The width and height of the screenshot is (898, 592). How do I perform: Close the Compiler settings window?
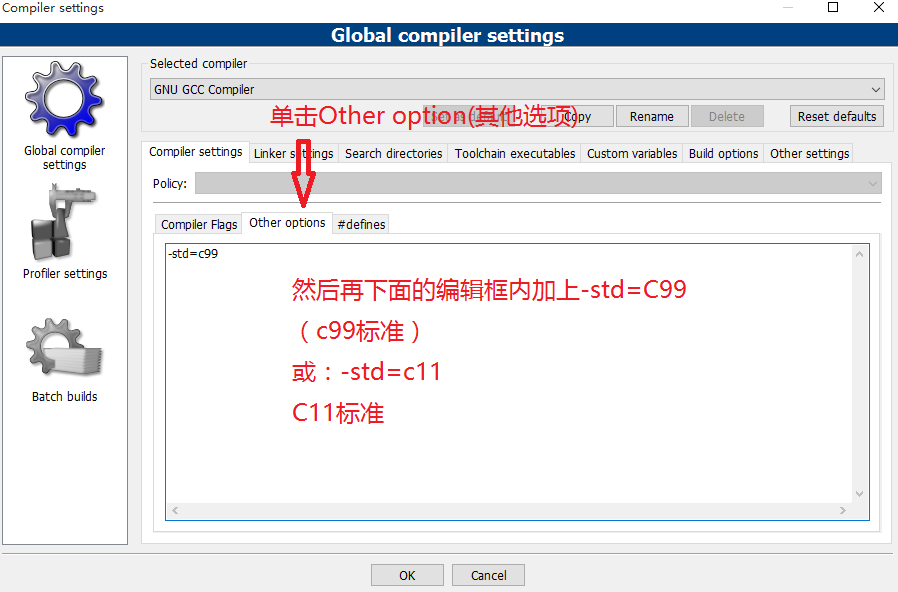click(x=879, y=7)
